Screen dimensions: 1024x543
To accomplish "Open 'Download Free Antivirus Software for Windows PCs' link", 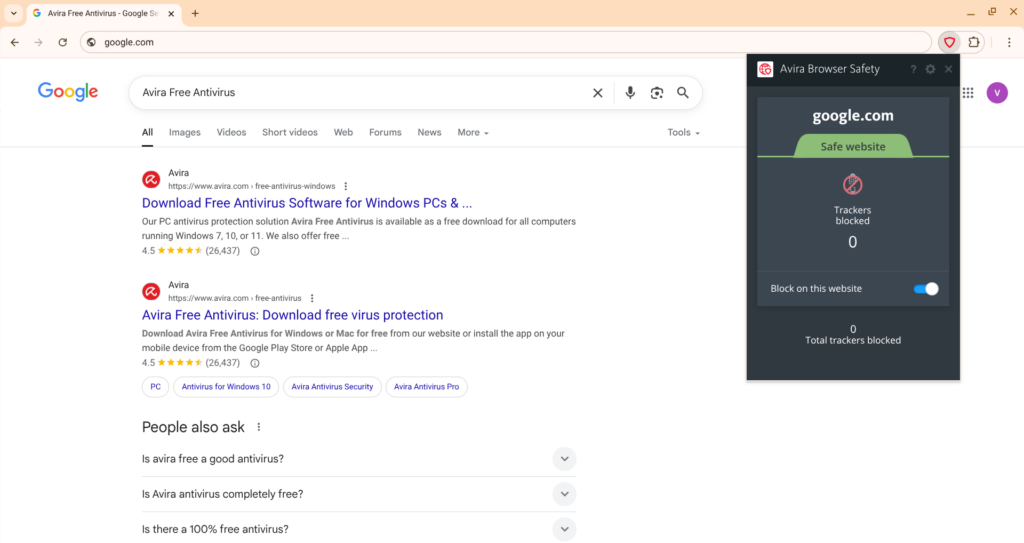I will 307,203.
